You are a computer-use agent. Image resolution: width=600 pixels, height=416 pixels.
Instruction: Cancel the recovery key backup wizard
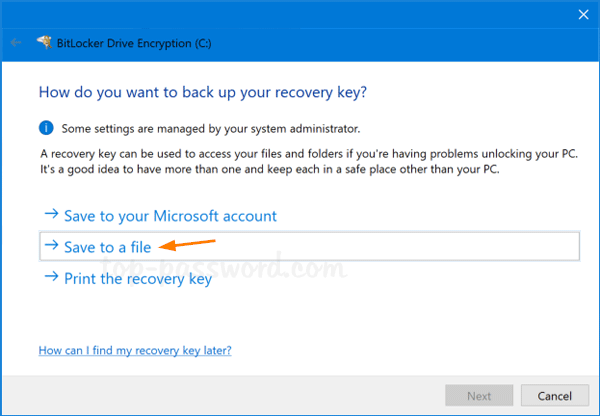tap(548, 395)
